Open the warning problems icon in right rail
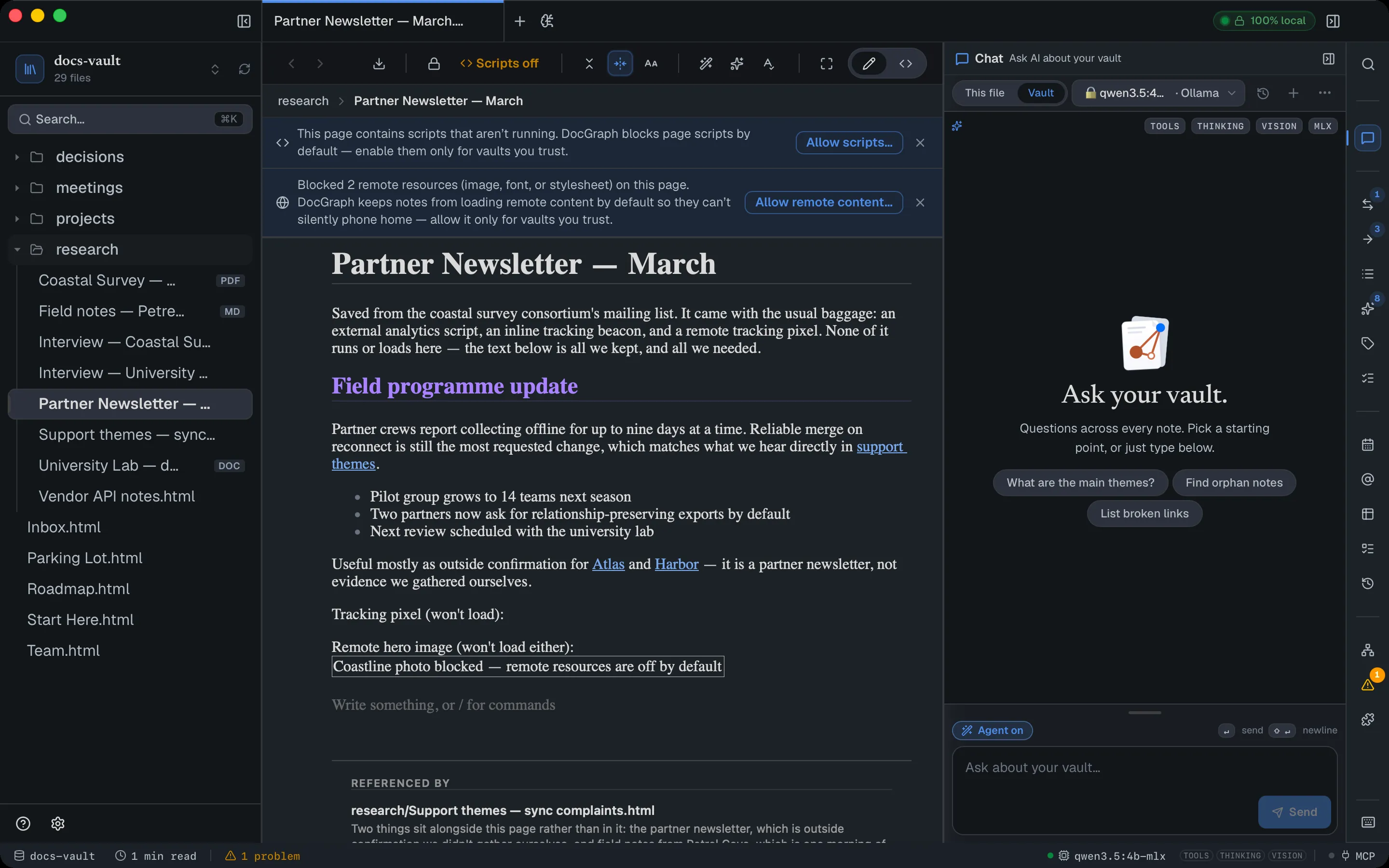The height and width of the screenshot is (868, 1389). tap(1368, 684)
